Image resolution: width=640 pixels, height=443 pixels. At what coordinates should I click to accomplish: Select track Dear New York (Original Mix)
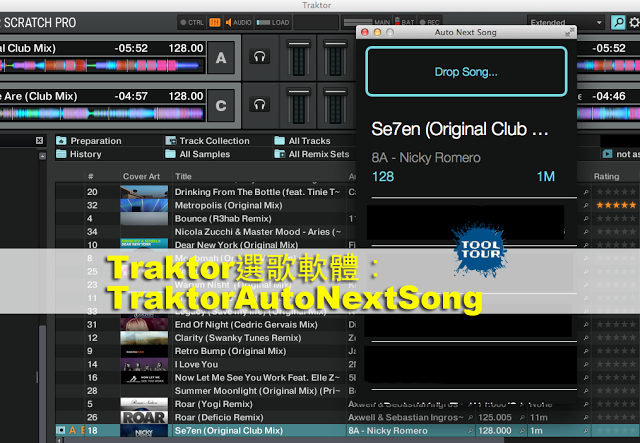click(236, 245)
